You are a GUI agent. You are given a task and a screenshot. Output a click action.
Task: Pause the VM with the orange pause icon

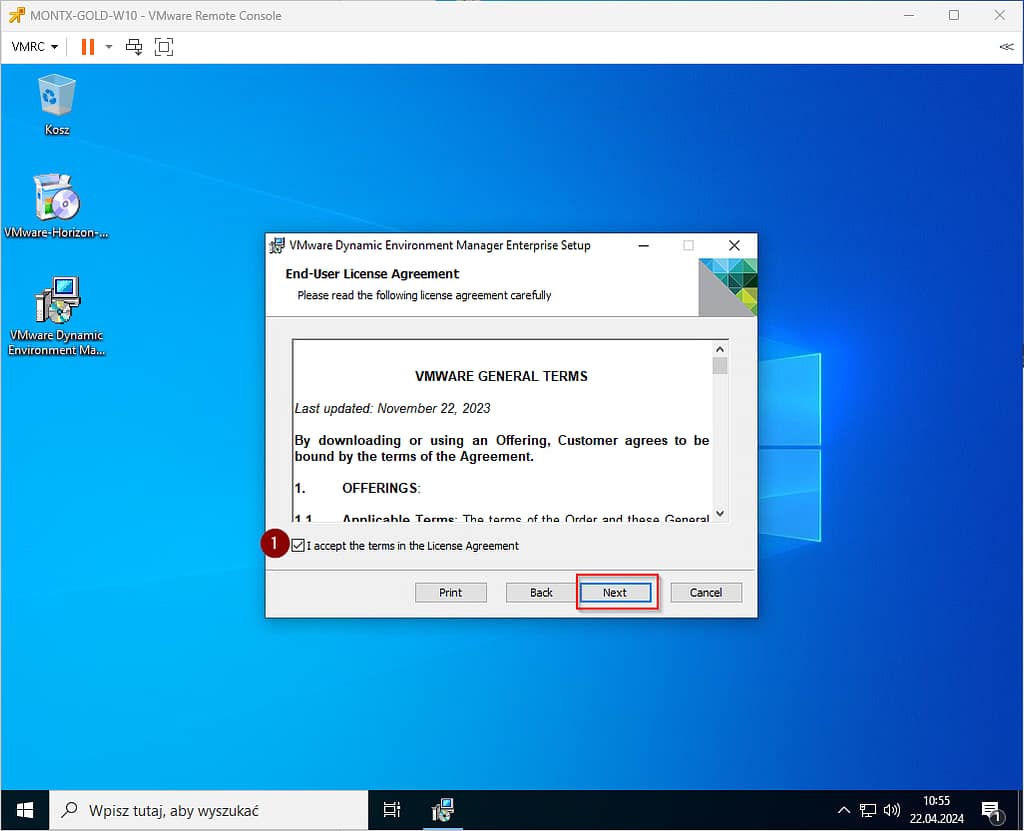[87, 47]
